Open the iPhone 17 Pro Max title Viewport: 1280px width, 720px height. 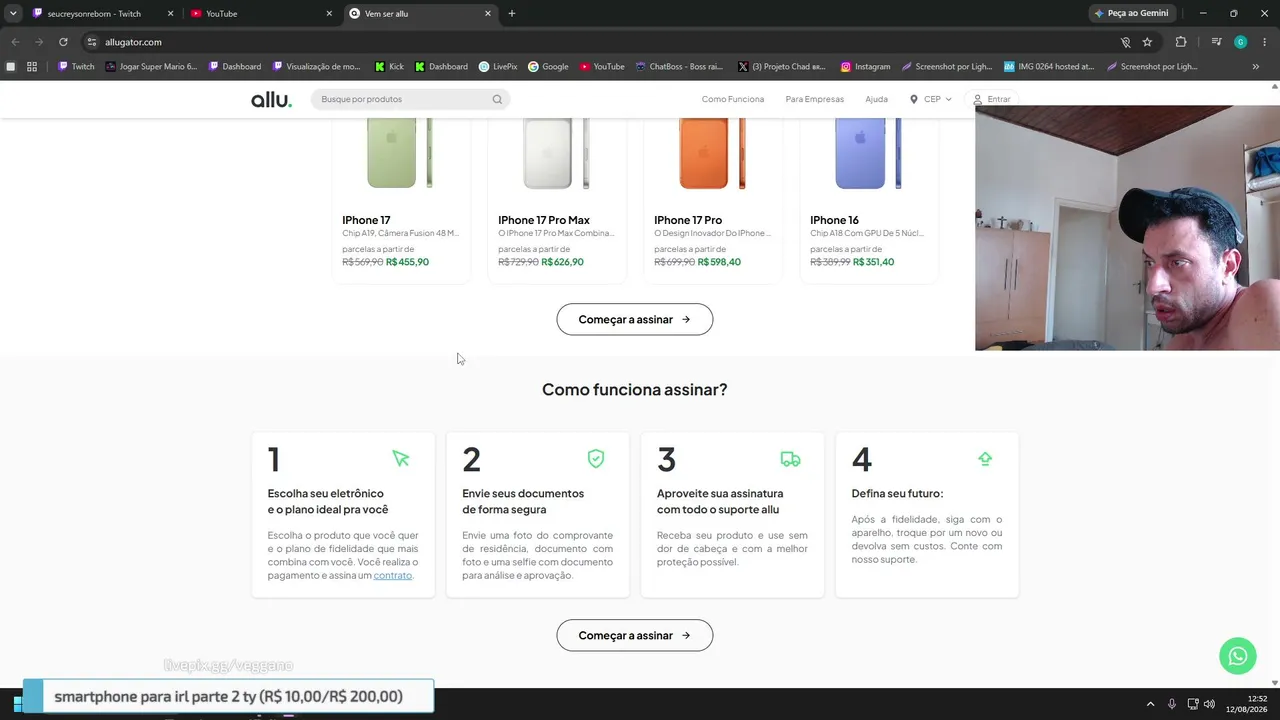tap(544, 220)
